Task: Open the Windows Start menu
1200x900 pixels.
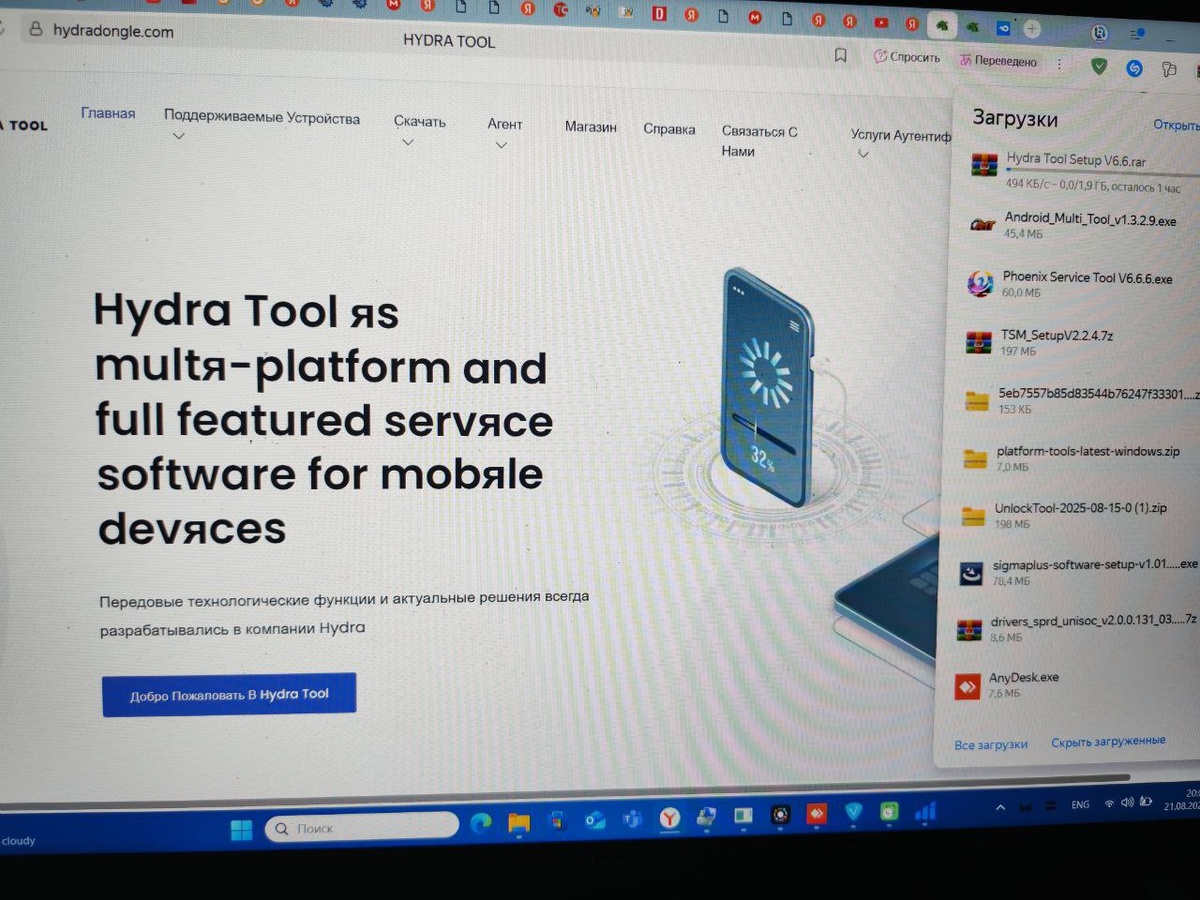Action: pos(241,829)
